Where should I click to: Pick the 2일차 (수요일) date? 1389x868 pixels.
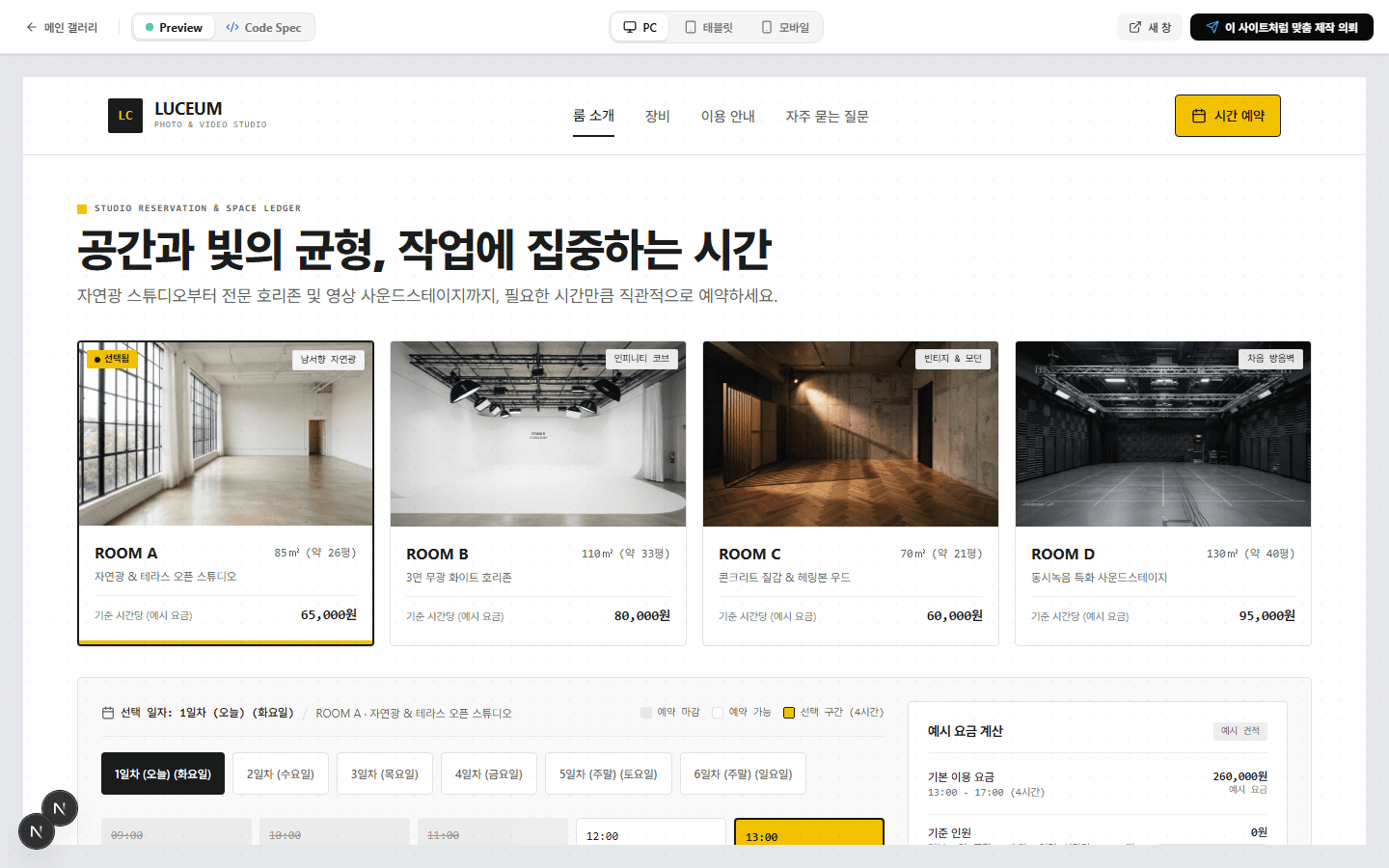[281, 773]
